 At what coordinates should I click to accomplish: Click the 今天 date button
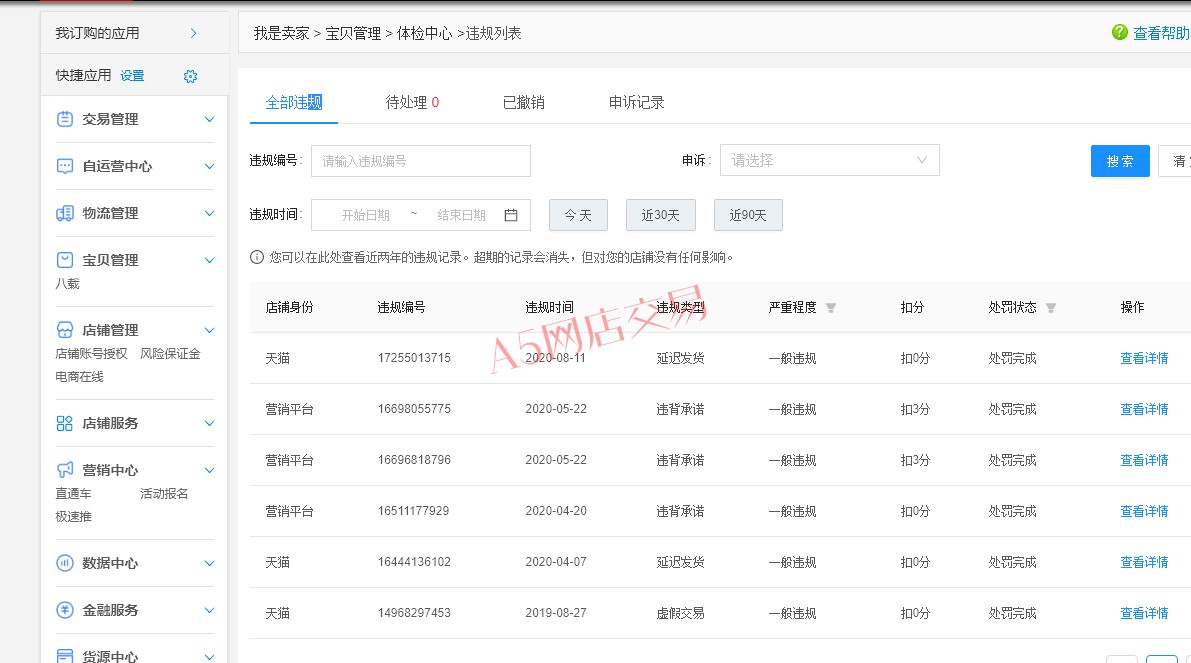578,215
